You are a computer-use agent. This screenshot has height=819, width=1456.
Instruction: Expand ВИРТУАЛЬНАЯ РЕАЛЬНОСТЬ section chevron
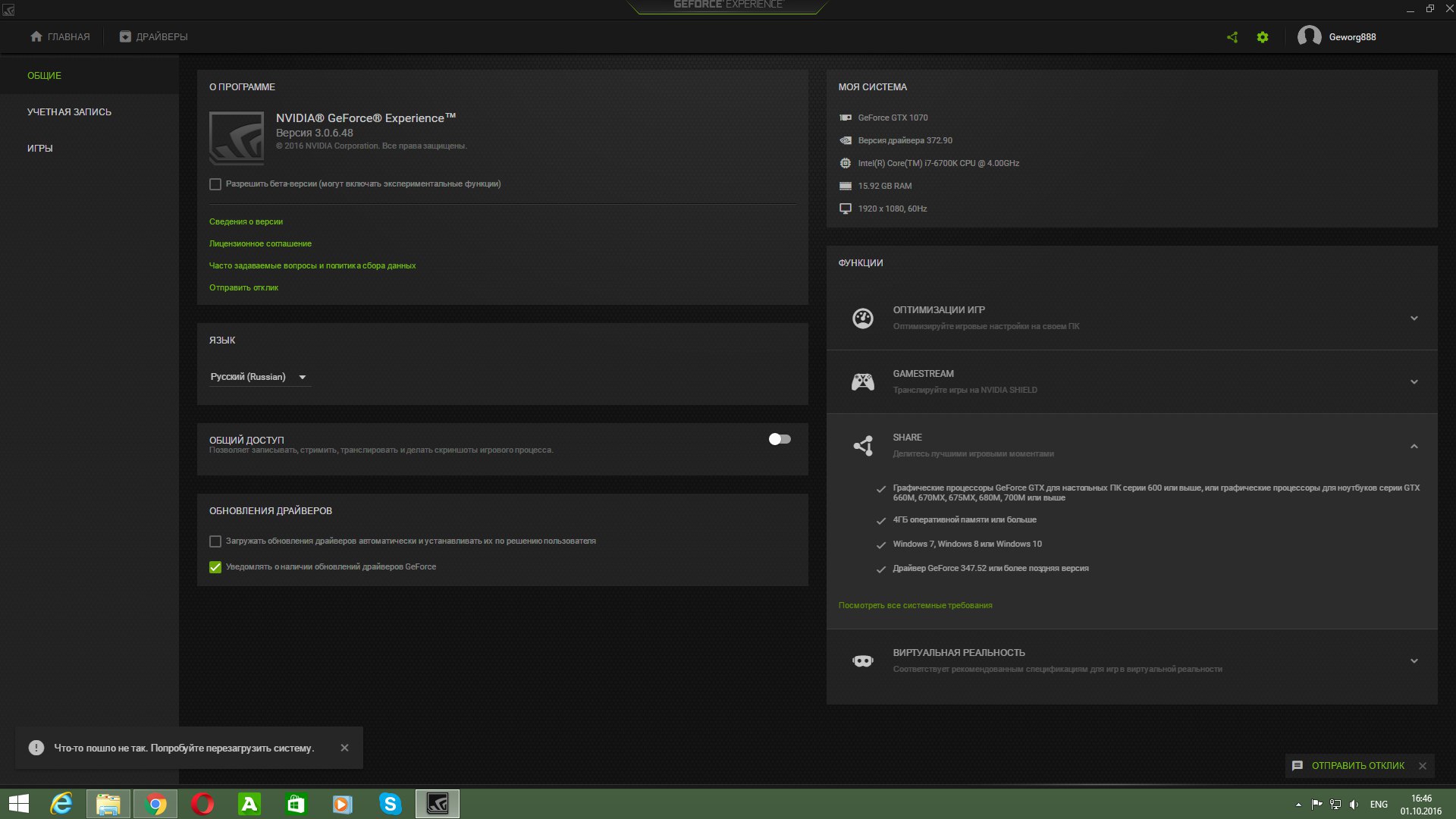tap(1414, 661)
